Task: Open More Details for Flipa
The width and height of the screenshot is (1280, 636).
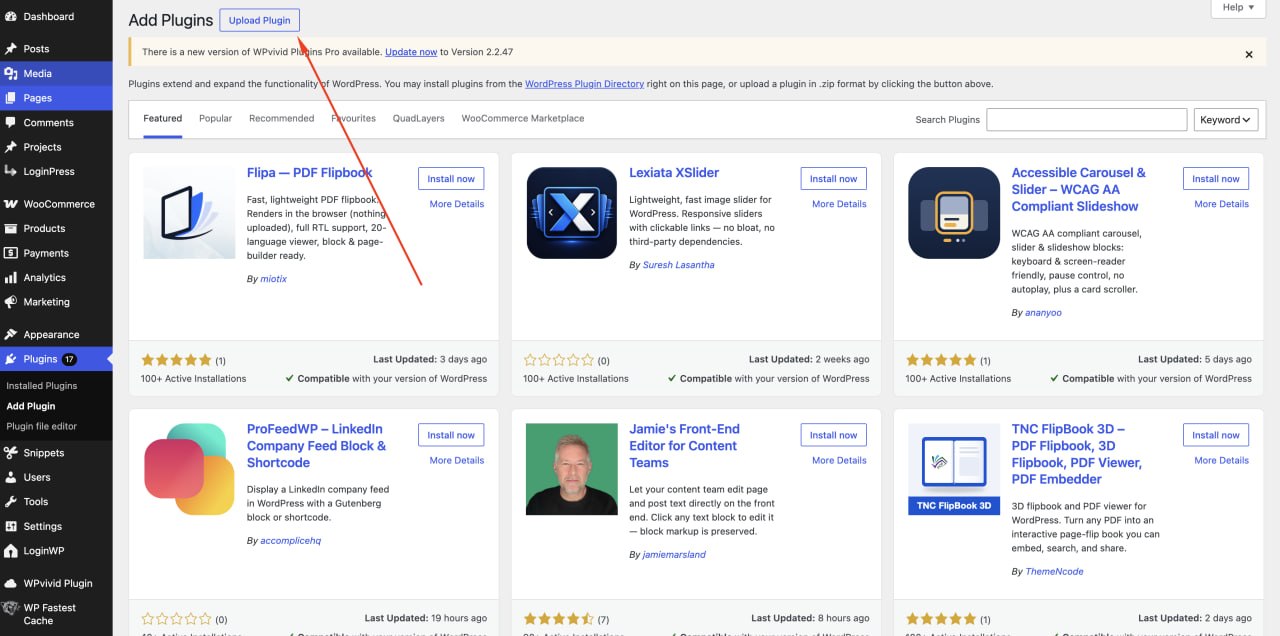Action: (457, 204)
